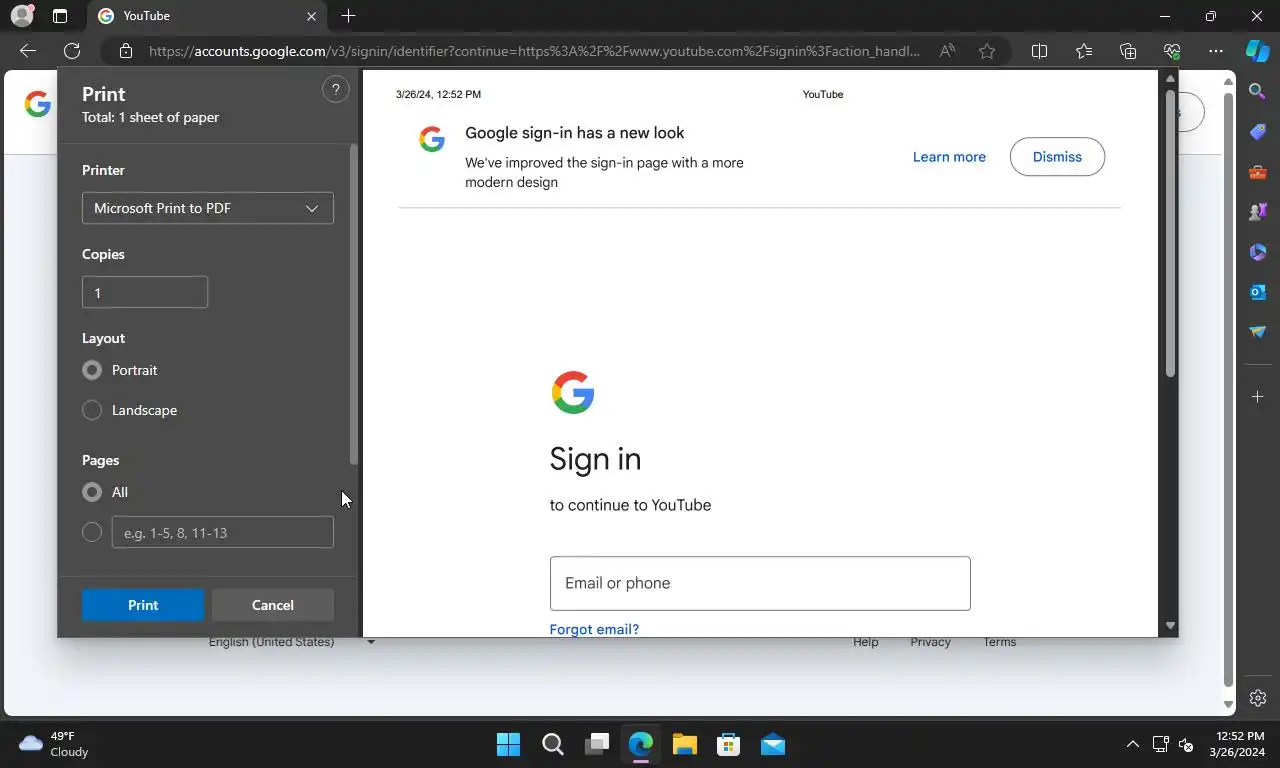The image size is (1280, 768).
Task: Select the YouTube browser tab
Action: (x=208, y=16)
